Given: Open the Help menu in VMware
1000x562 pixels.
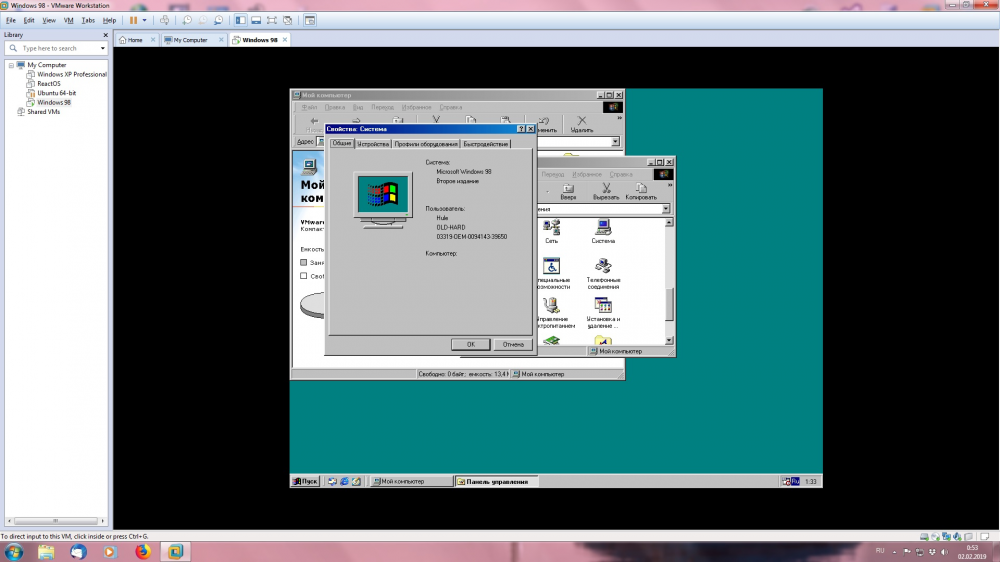Looking at the screenshot, I should [110, 20].
